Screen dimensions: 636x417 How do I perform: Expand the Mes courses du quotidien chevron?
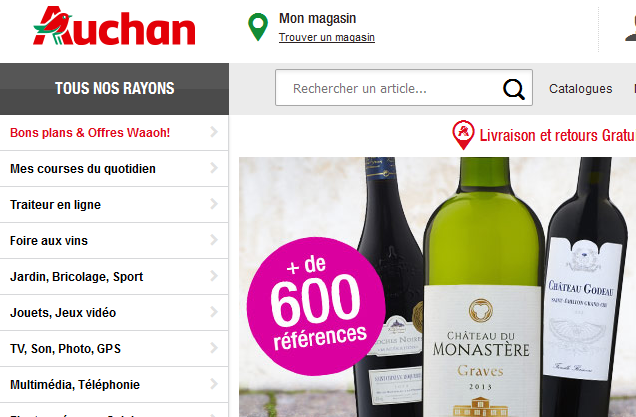coord(214,168)
